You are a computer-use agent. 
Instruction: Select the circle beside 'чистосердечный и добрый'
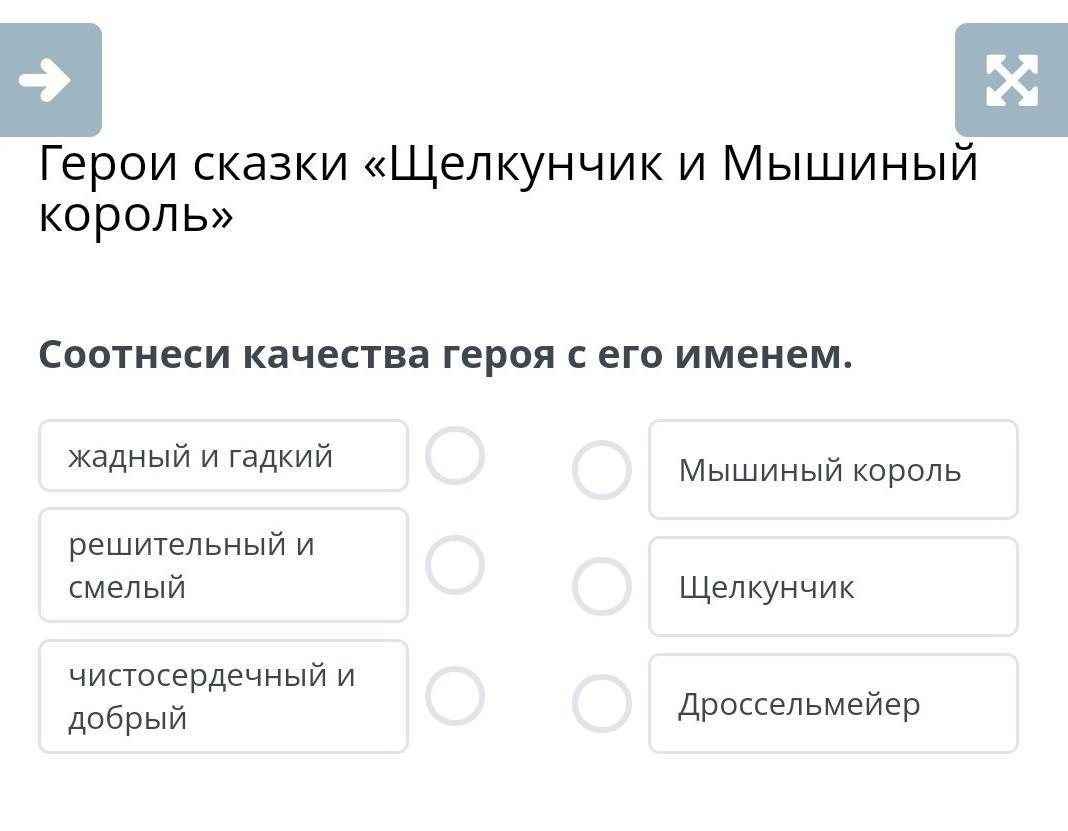click(x=455, y=696)
